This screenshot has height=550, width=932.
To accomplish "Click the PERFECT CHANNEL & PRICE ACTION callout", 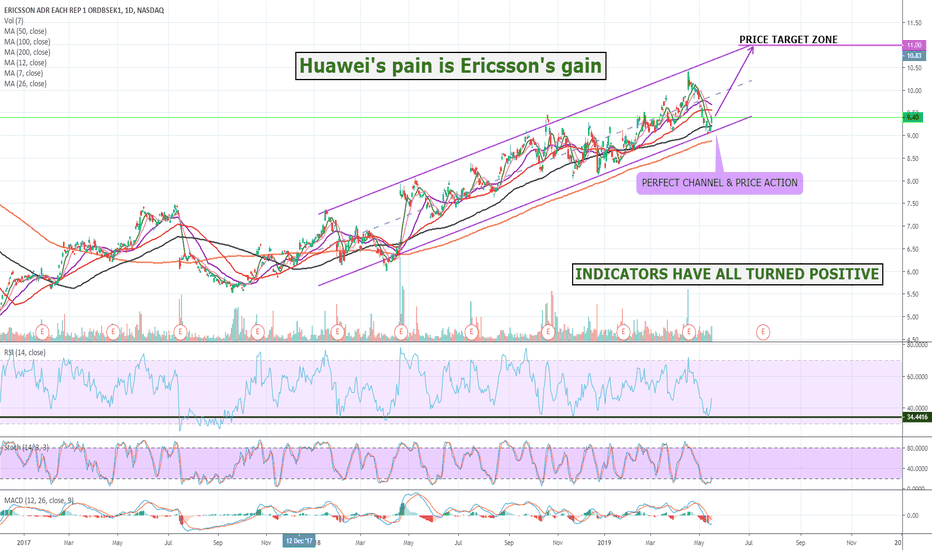I will (719, 183).
